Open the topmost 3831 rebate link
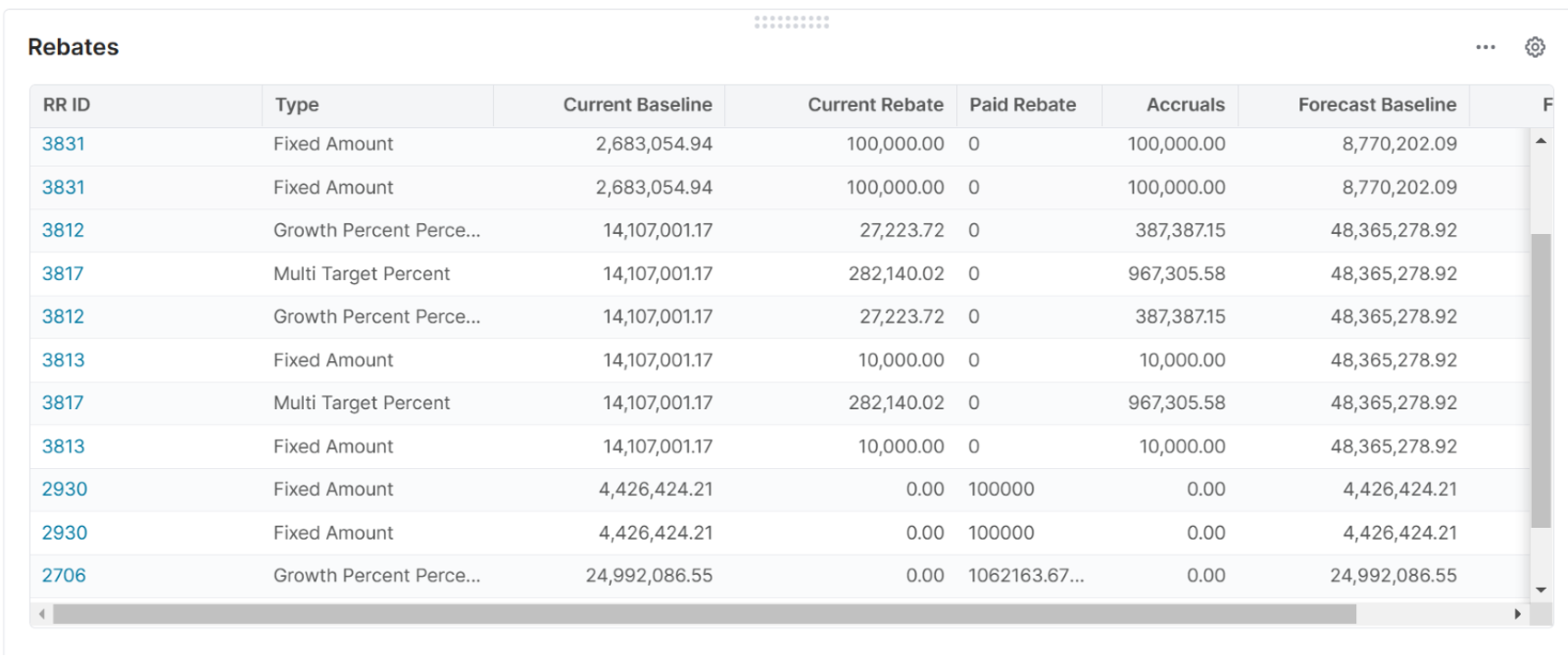The width and height of the screenshot is (1568, 656). coord(63,144)
